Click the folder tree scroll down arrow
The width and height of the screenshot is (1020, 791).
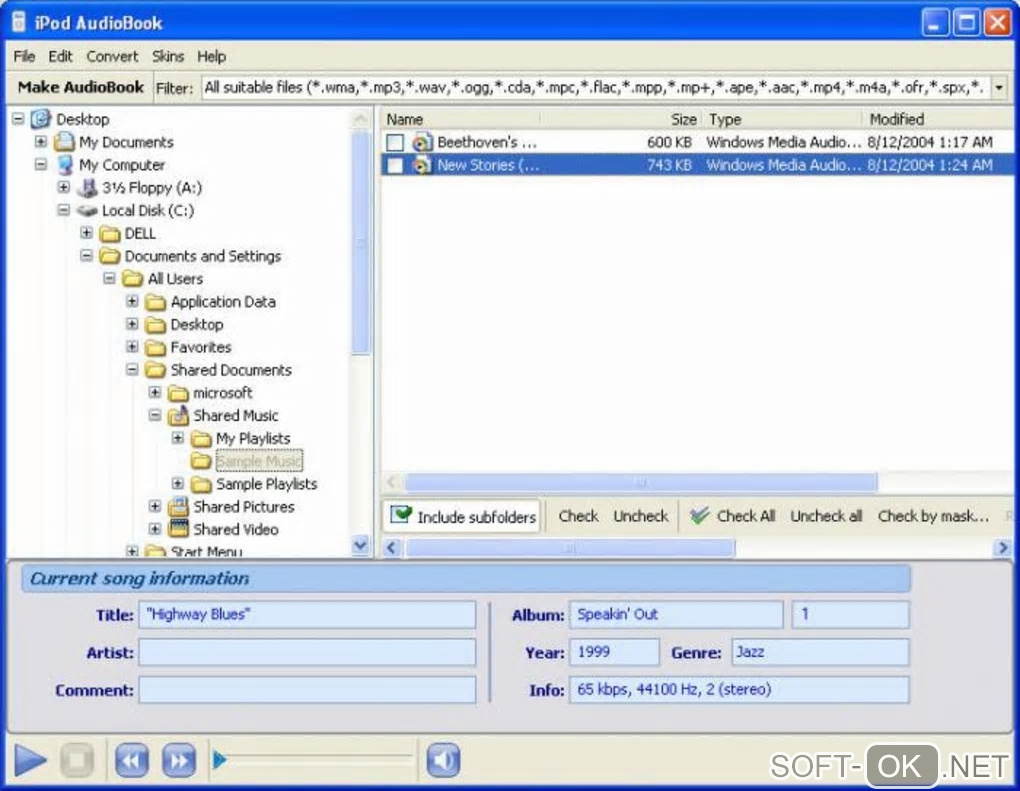(360, 545)
